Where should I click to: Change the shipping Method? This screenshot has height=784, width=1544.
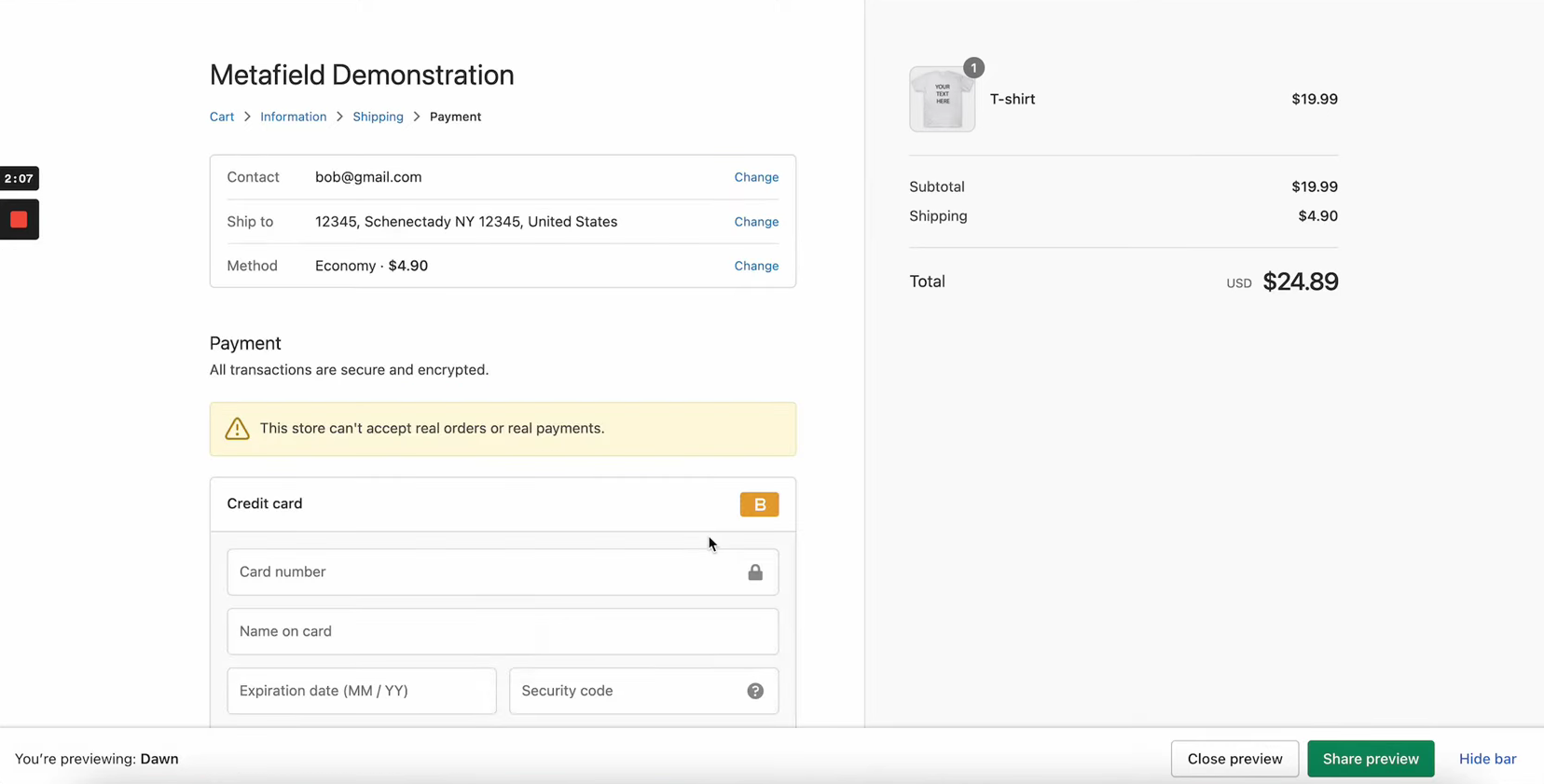coord(756,266)
